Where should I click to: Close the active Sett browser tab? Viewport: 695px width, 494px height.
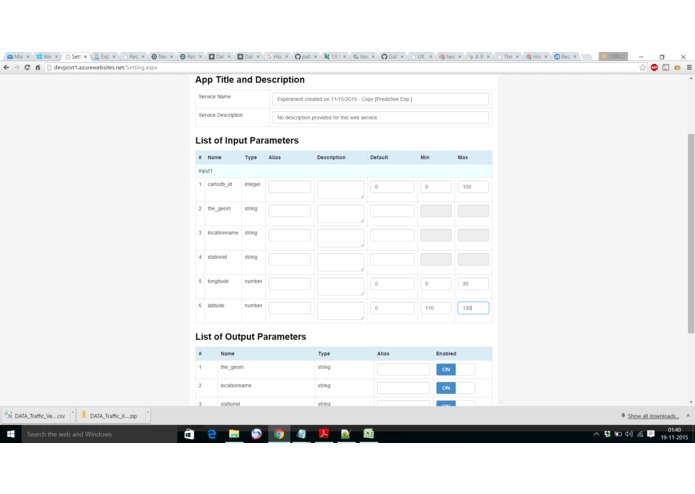[86, 57]
